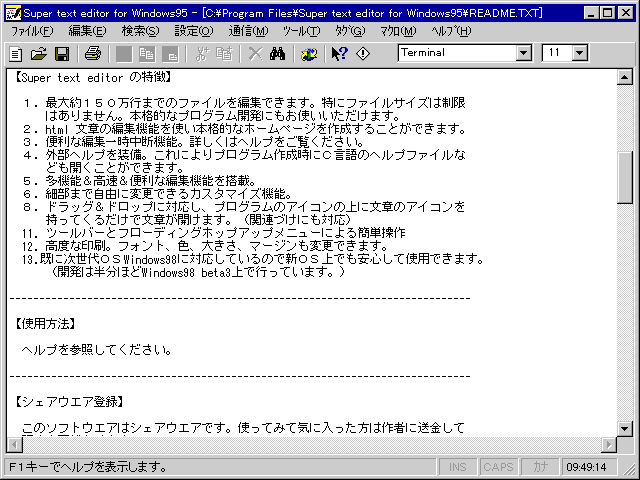The height and width of the screenshot is (480, 640).
Task: Click feature line 13 mentioning Windows98
Action: click(x=253, y=259)
